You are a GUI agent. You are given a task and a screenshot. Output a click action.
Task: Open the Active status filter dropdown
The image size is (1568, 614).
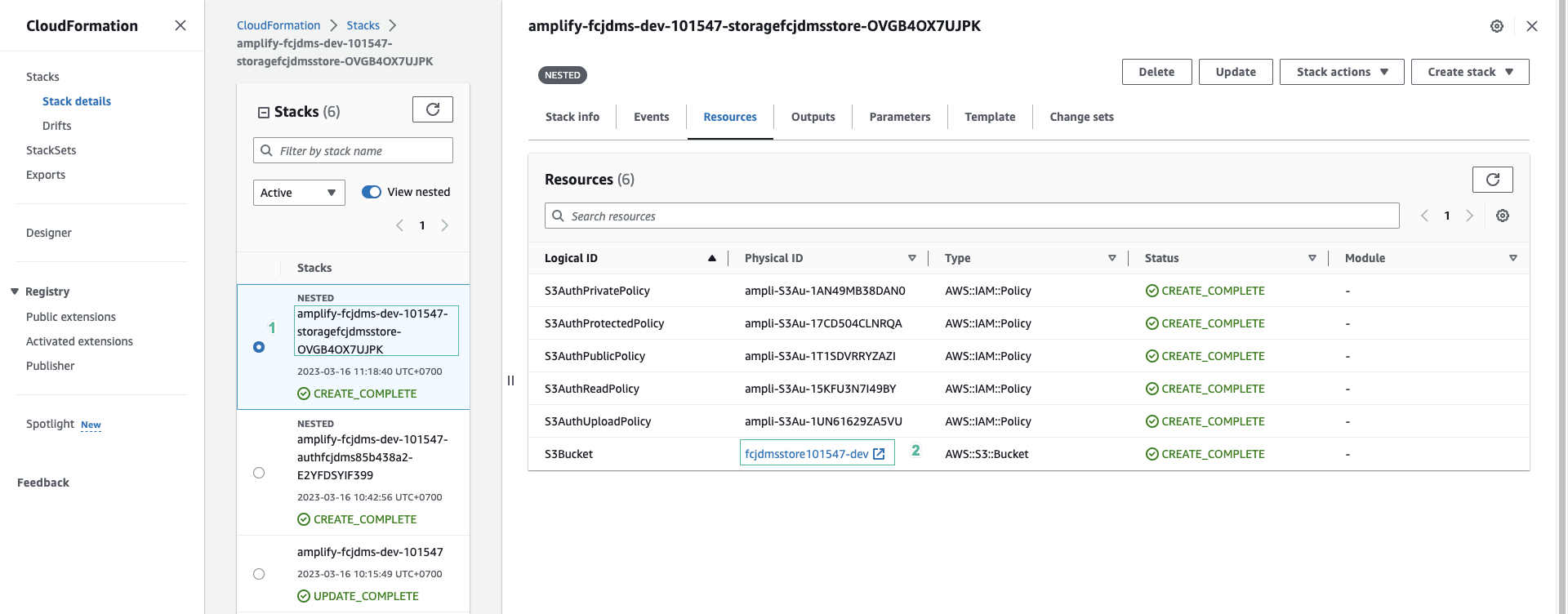click(x=299, y=193)
